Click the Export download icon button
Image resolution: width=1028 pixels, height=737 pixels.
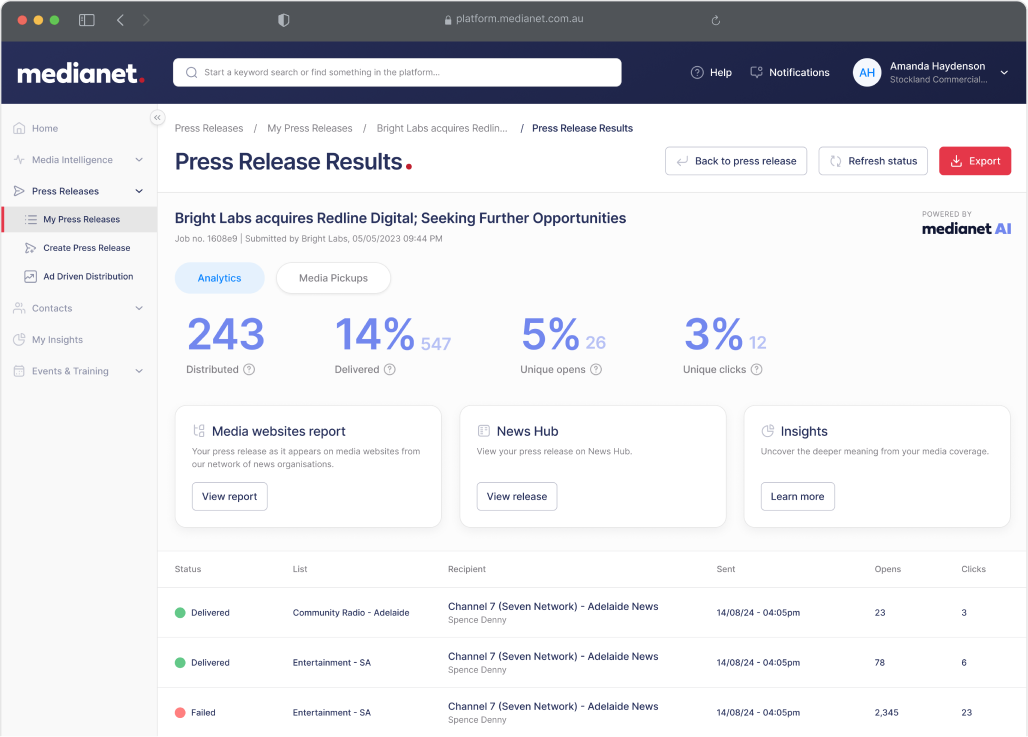(x=958, y=160)
